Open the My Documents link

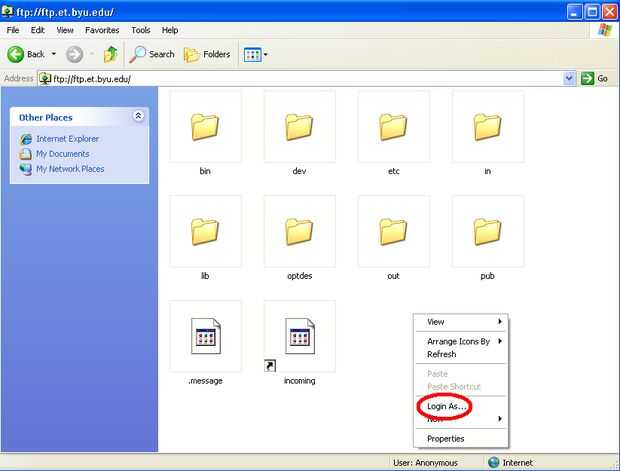coord(62,154)
